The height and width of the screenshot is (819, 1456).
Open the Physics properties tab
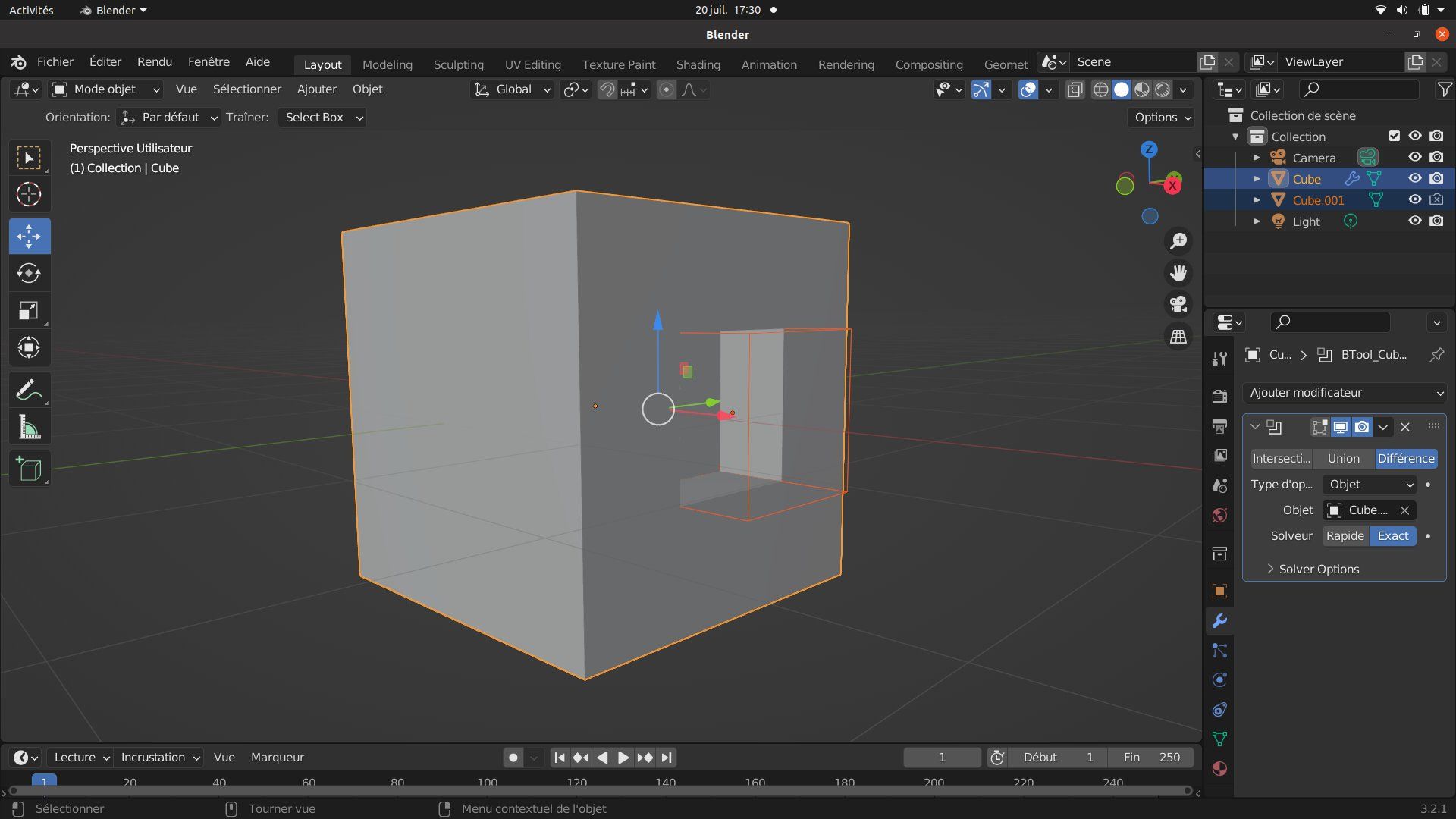(x=1219, y=680)
